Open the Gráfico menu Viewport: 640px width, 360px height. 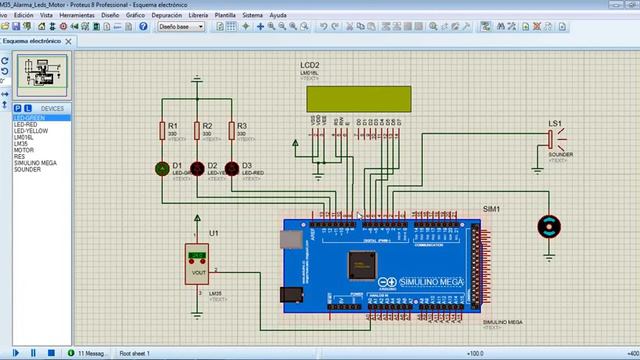tap(135, 15)
